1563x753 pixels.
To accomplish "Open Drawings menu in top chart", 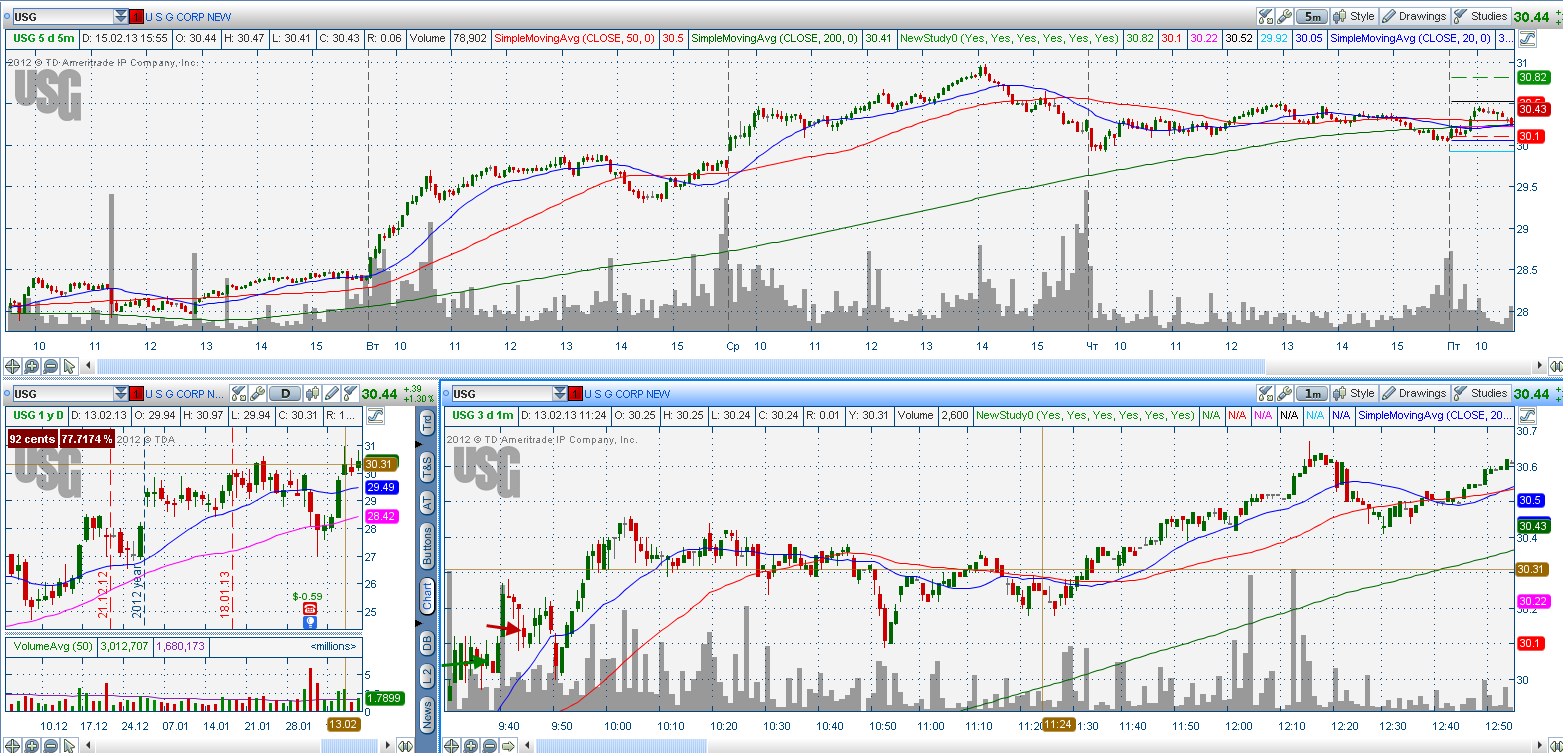I will pyautogui.click(x=1414, y=16).
